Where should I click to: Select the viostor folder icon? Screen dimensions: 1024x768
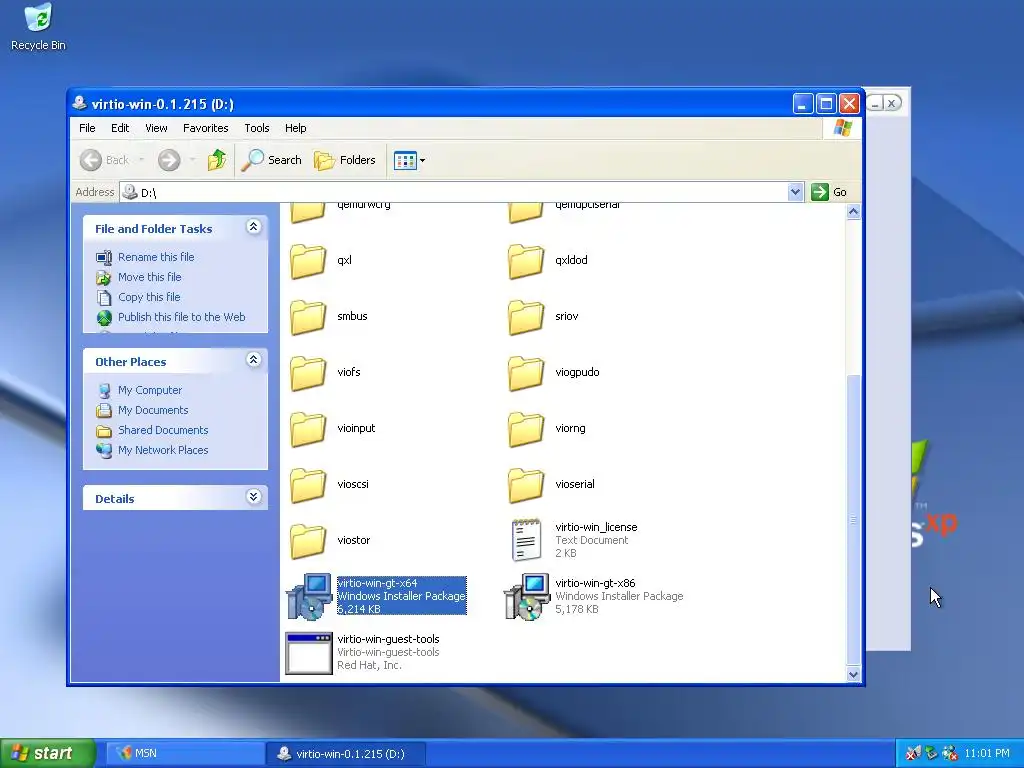(x=308, y=541)
